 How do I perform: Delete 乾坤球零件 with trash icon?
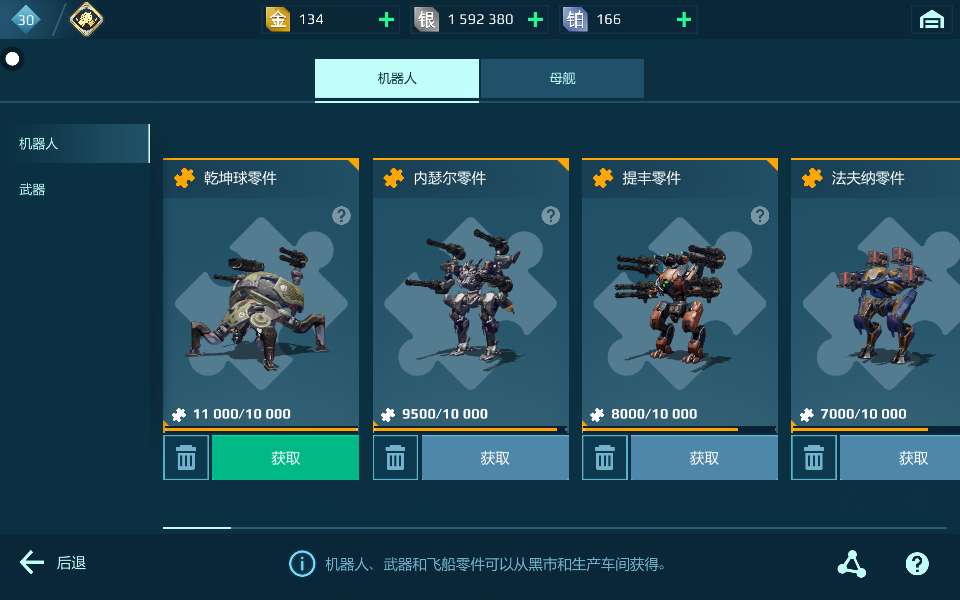click(x=186, y=457)
